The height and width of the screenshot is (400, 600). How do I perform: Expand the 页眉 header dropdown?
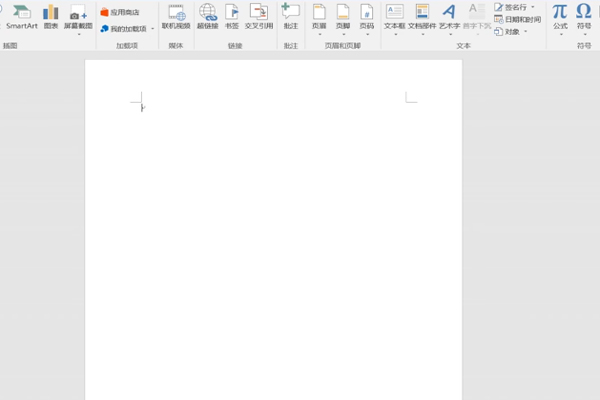pos(319,18)
